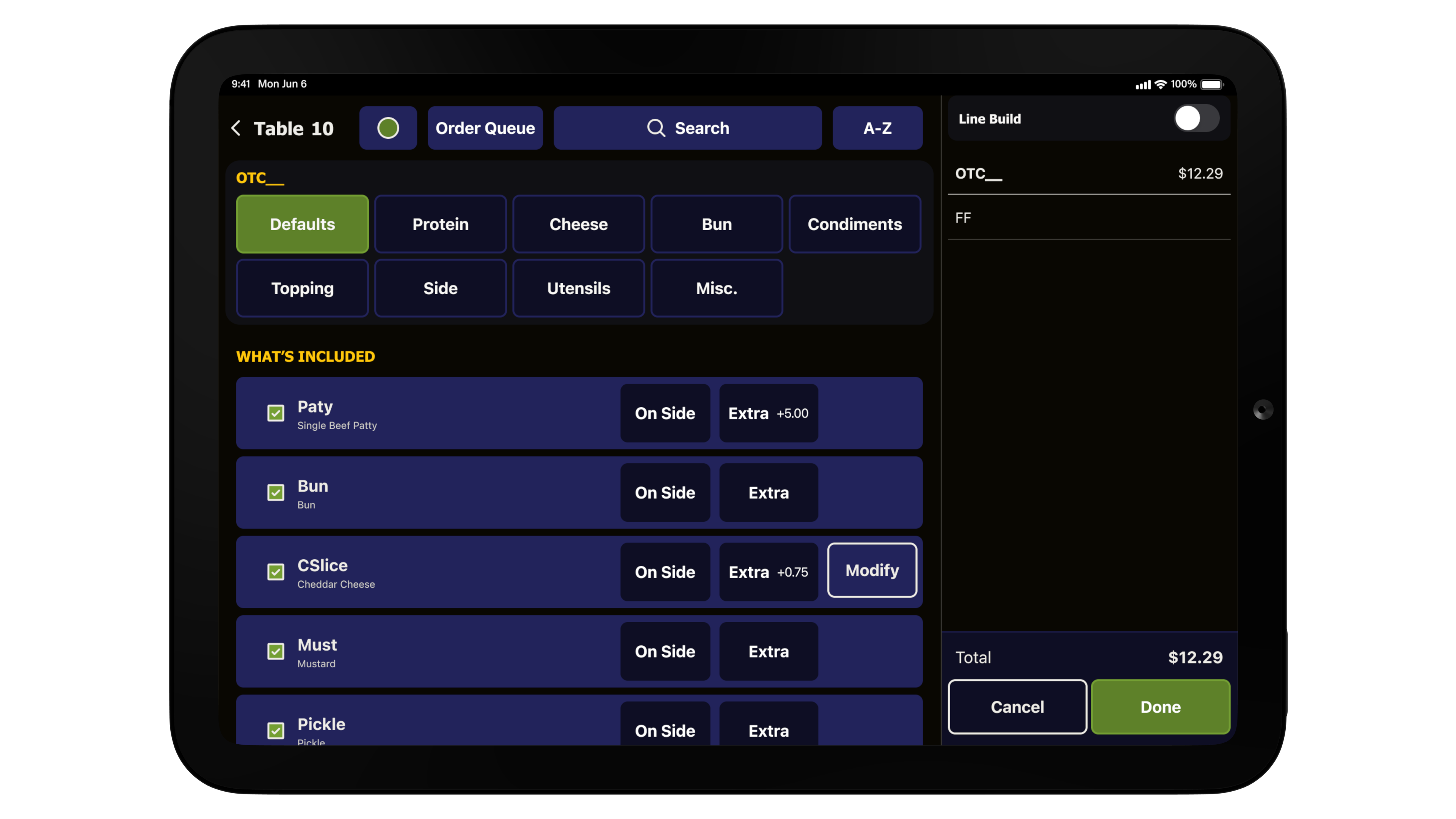Switch to the Protein category
The height and width of the screenshot is (819, 1456).
(x=440, y=224)
